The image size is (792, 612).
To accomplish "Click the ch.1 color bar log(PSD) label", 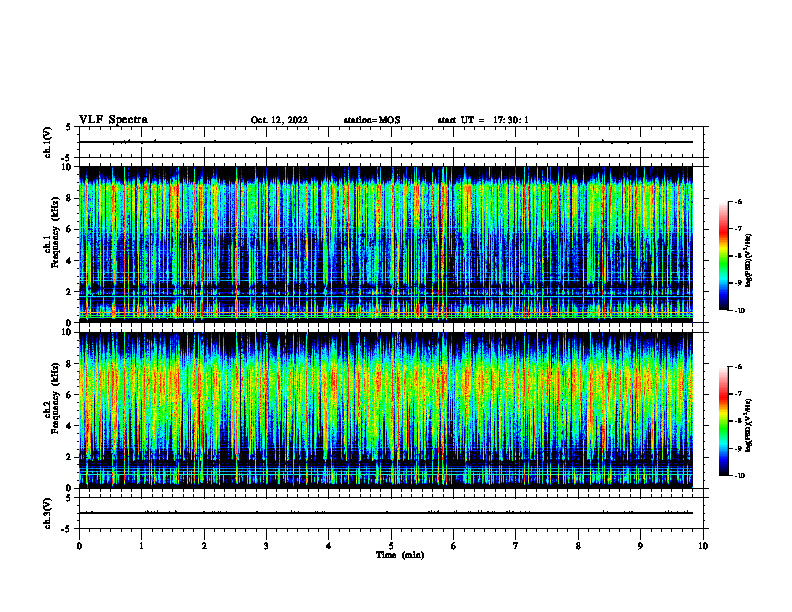I will click(748, 261).
